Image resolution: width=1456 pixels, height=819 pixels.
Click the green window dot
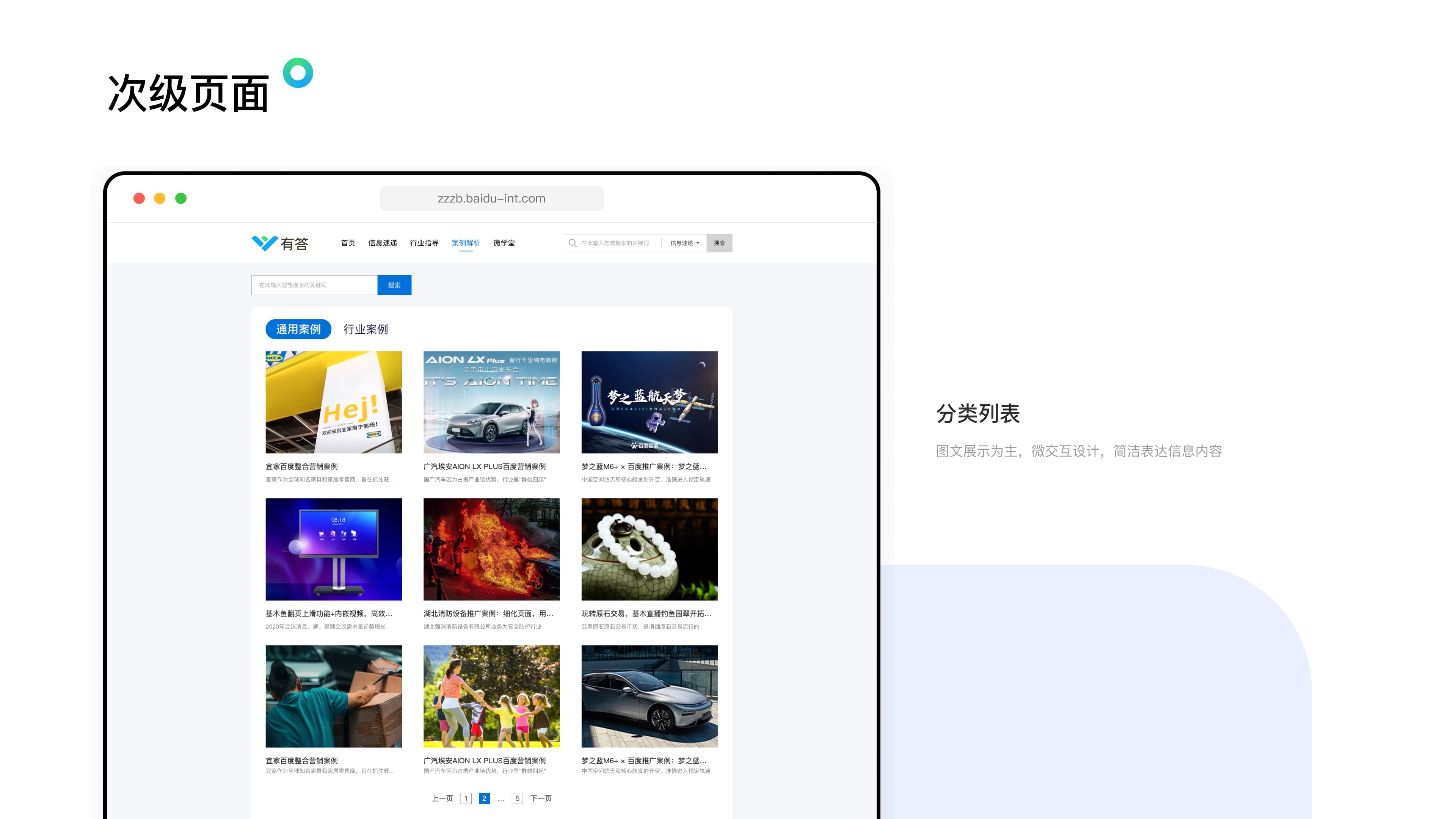(181, 198)
